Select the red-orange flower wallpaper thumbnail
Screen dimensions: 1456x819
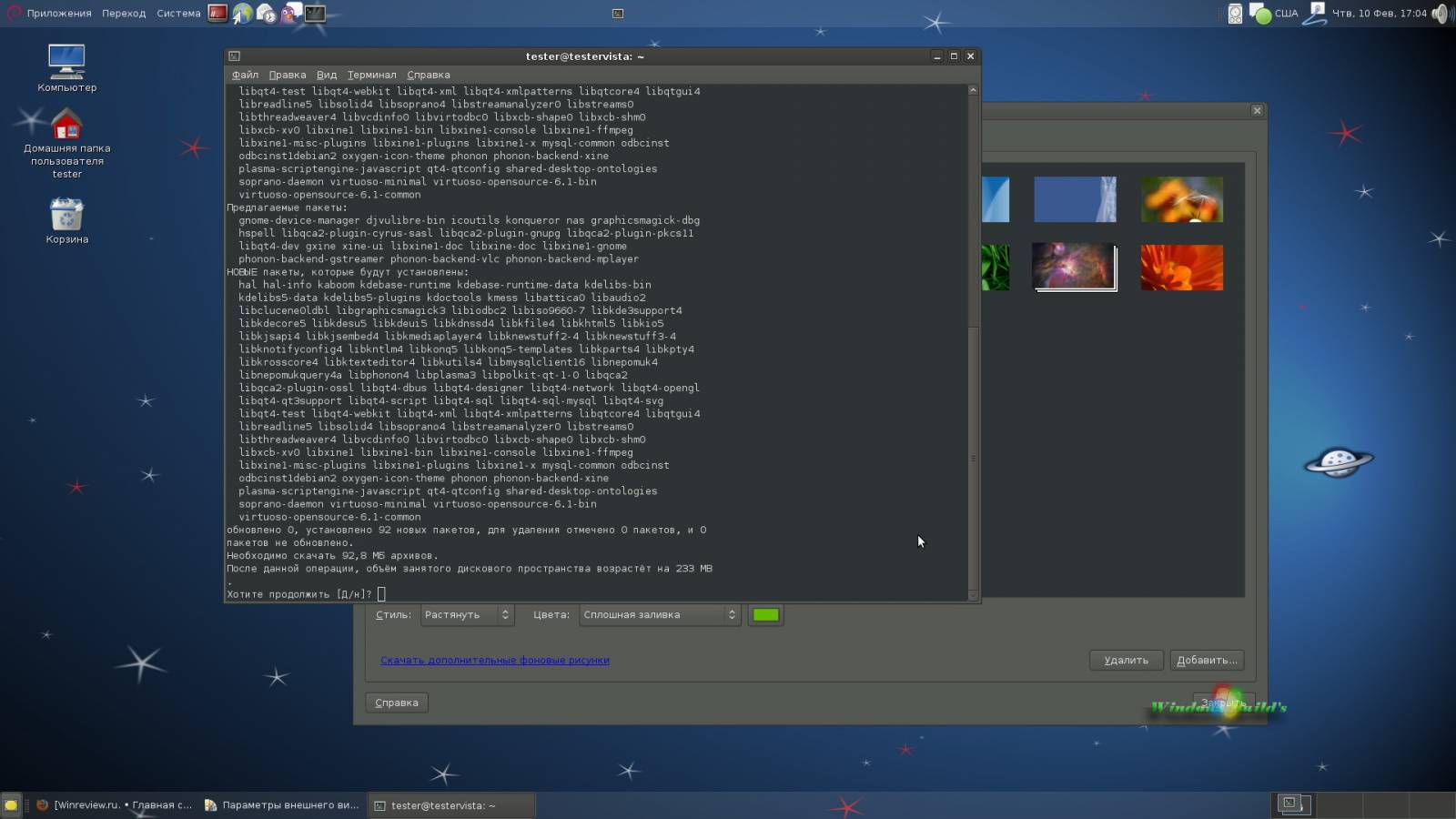pos(1182,268)
